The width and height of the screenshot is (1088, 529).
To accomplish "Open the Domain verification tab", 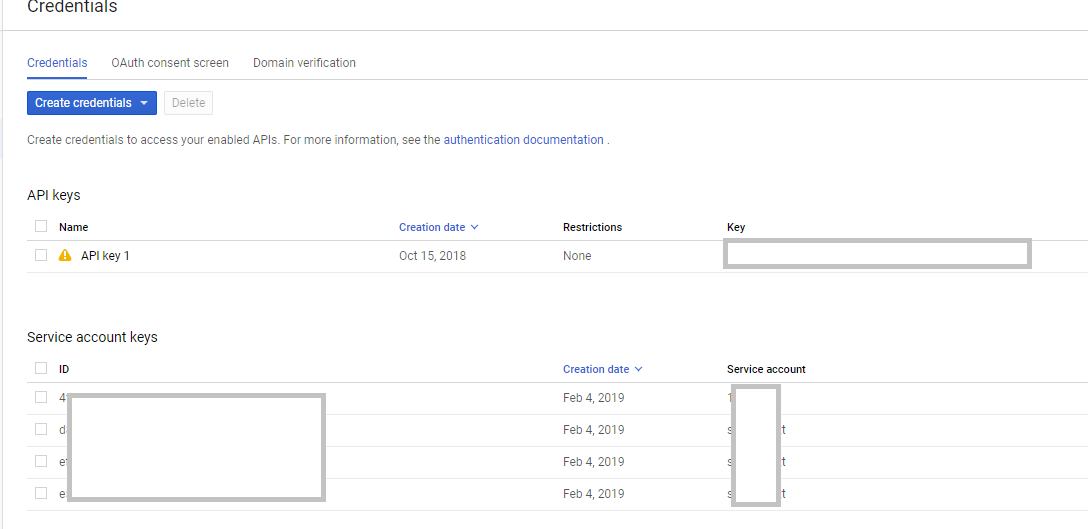I will pyautogui.click(x=305, y=62).
